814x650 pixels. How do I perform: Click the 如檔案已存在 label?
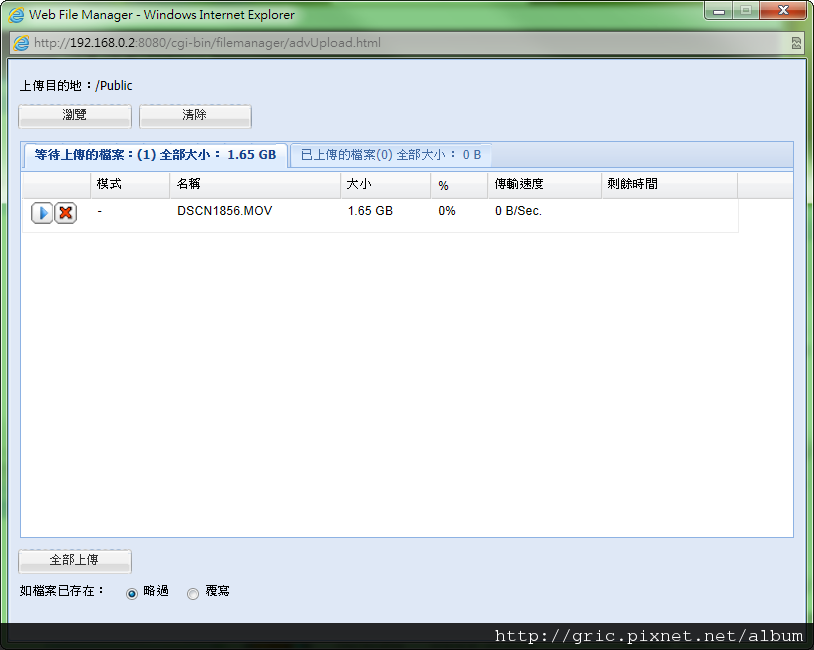tap(62, 591)
